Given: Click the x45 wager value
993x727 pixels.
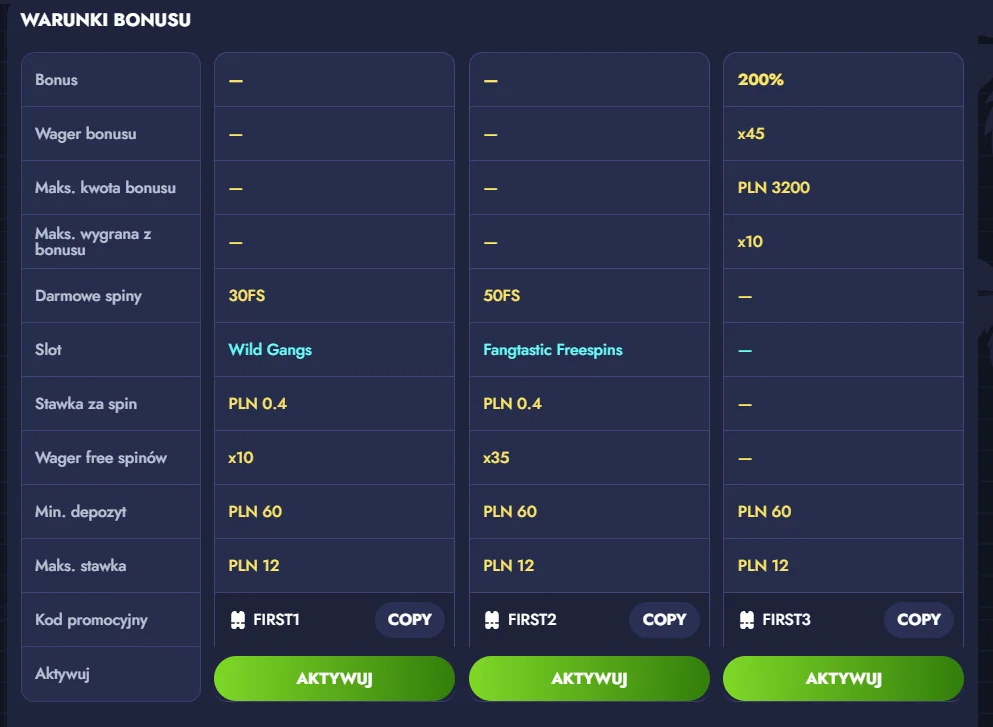Looking at the screenshot, I should (751, 134).
